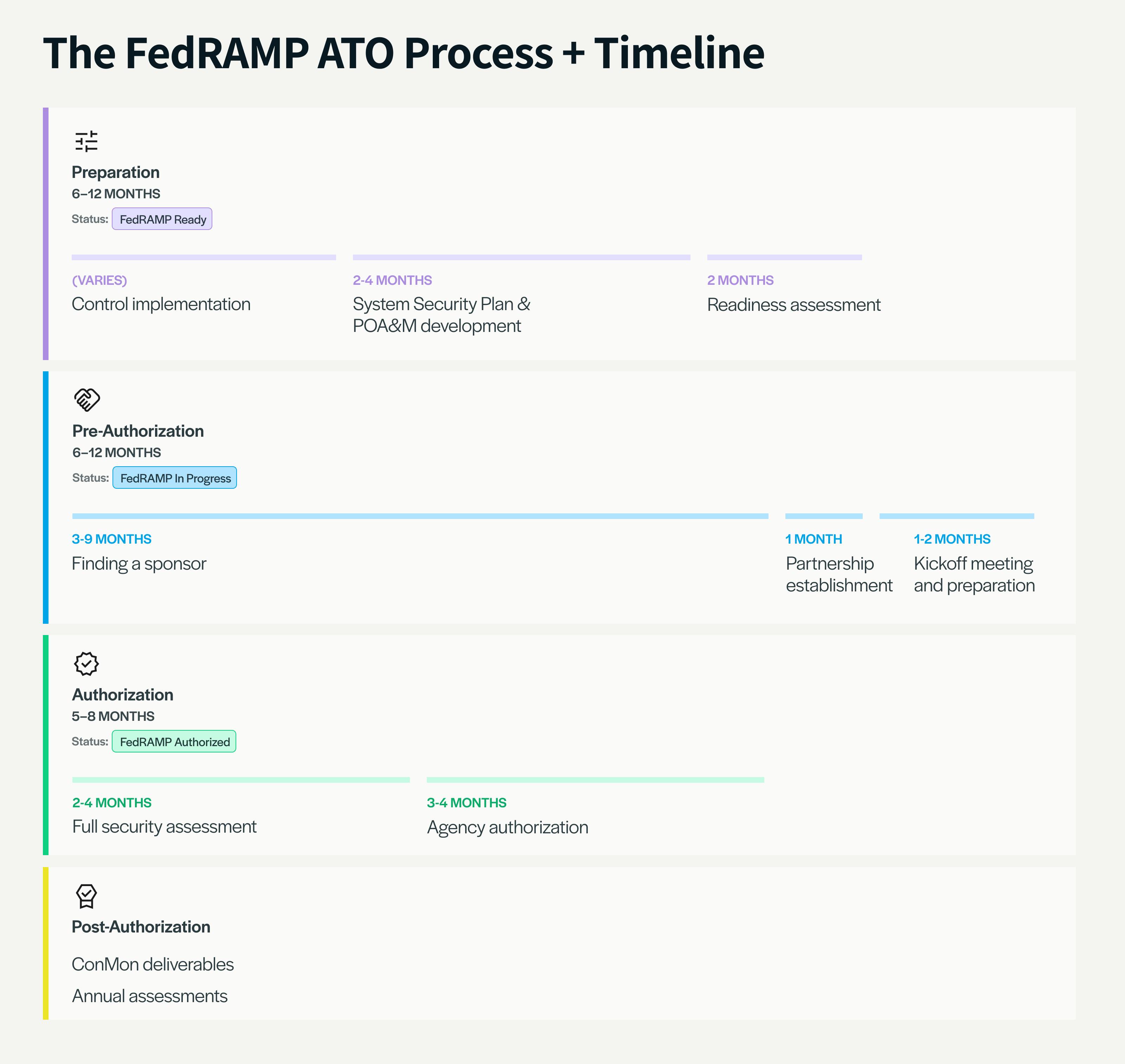Screen dimensions: 1125x1064
Task: Click the Agency authorization green bar
Action: pos(596,780)
